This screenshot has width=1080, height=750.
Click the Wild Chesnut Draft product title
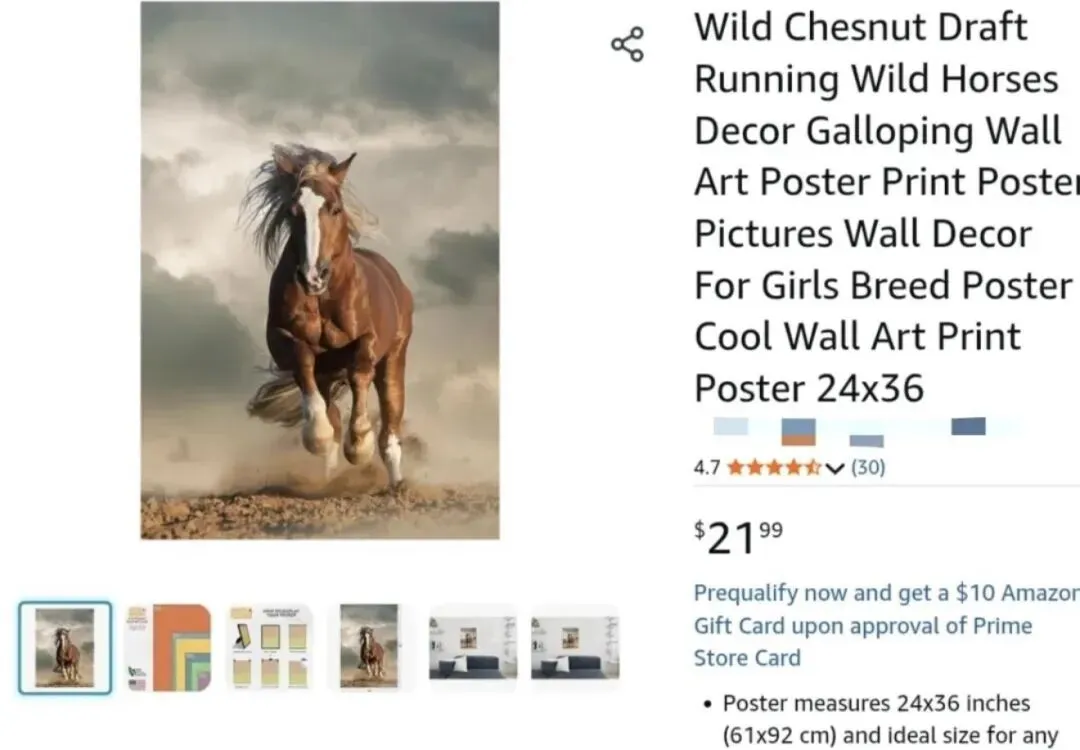[886, 207]
